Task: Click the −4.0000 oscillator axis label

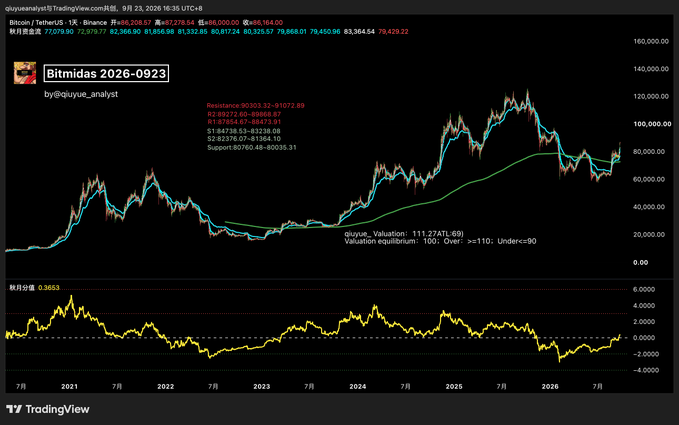Action: 644,370
